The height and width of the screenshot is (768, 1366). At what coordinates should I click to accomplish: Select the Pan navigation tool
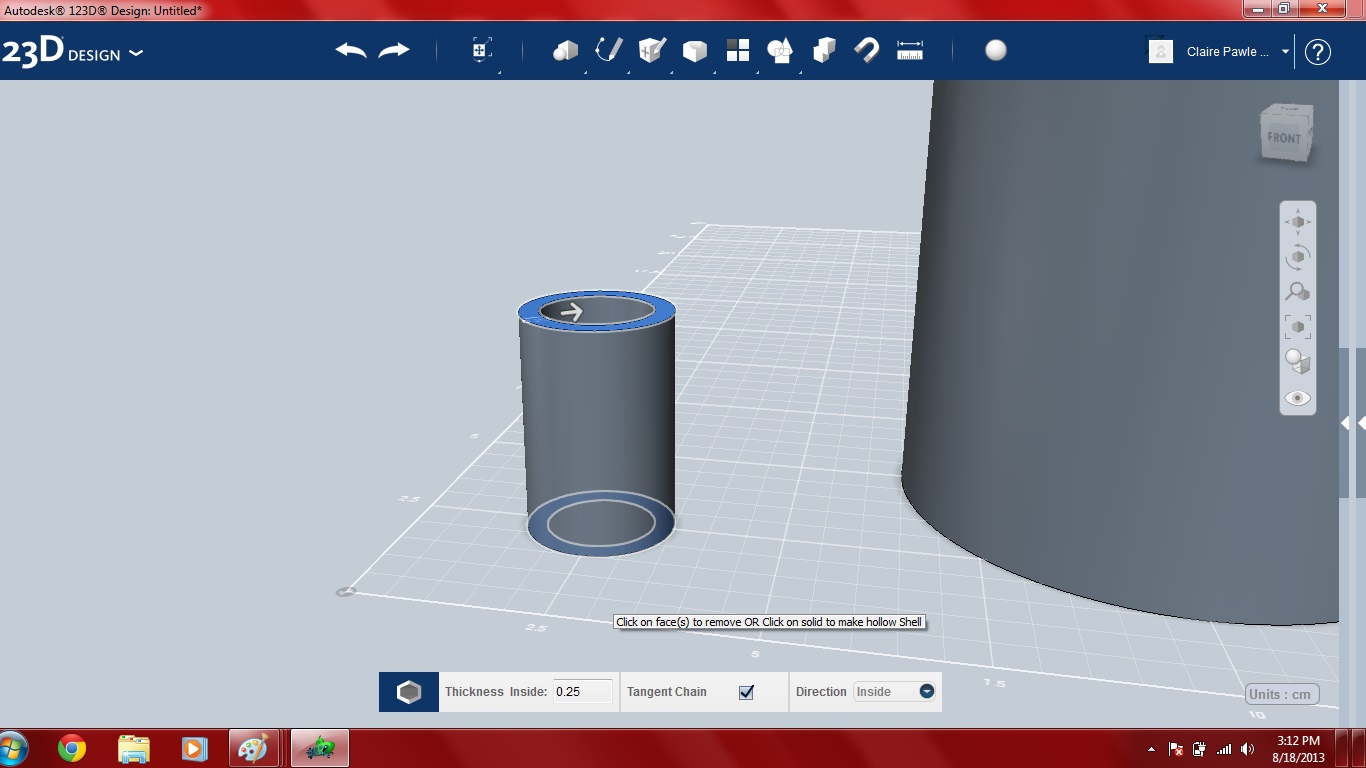1298,222
